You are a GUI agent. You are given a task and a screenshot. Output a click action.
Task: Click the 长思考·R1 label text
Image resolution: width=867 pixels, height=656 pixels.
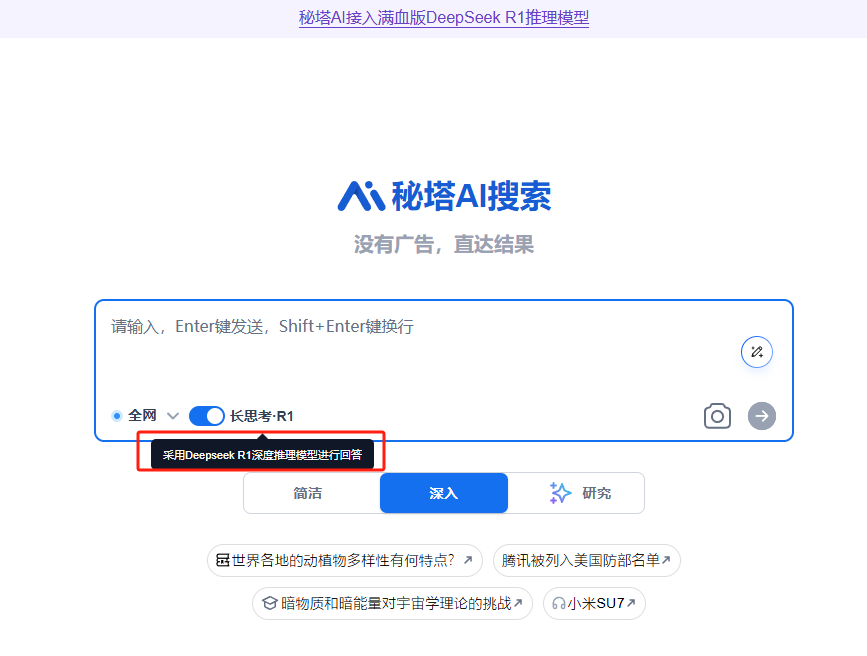[262, 416]
